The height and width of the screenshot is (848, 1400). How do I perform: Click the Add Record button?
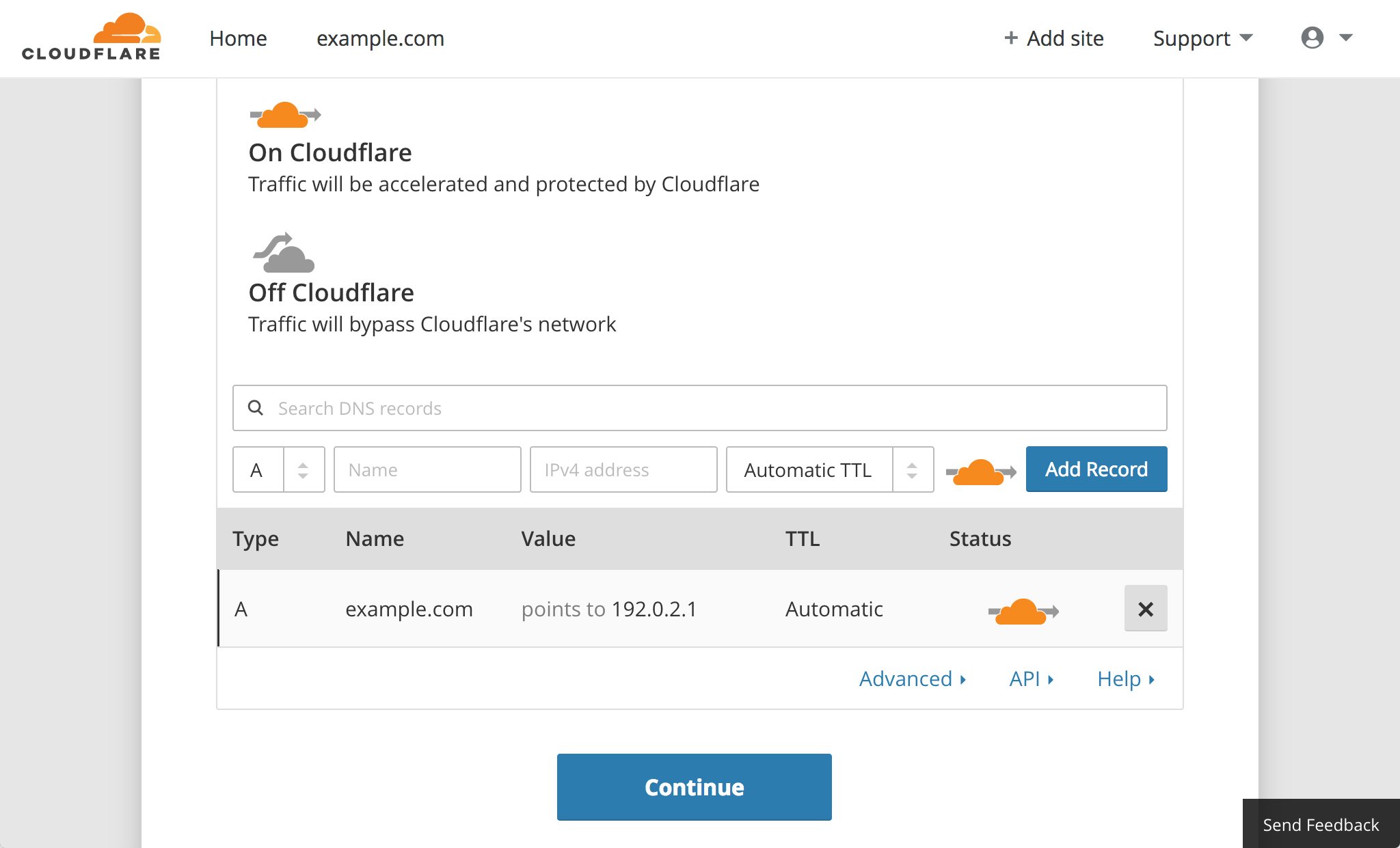coord(1096,469)
